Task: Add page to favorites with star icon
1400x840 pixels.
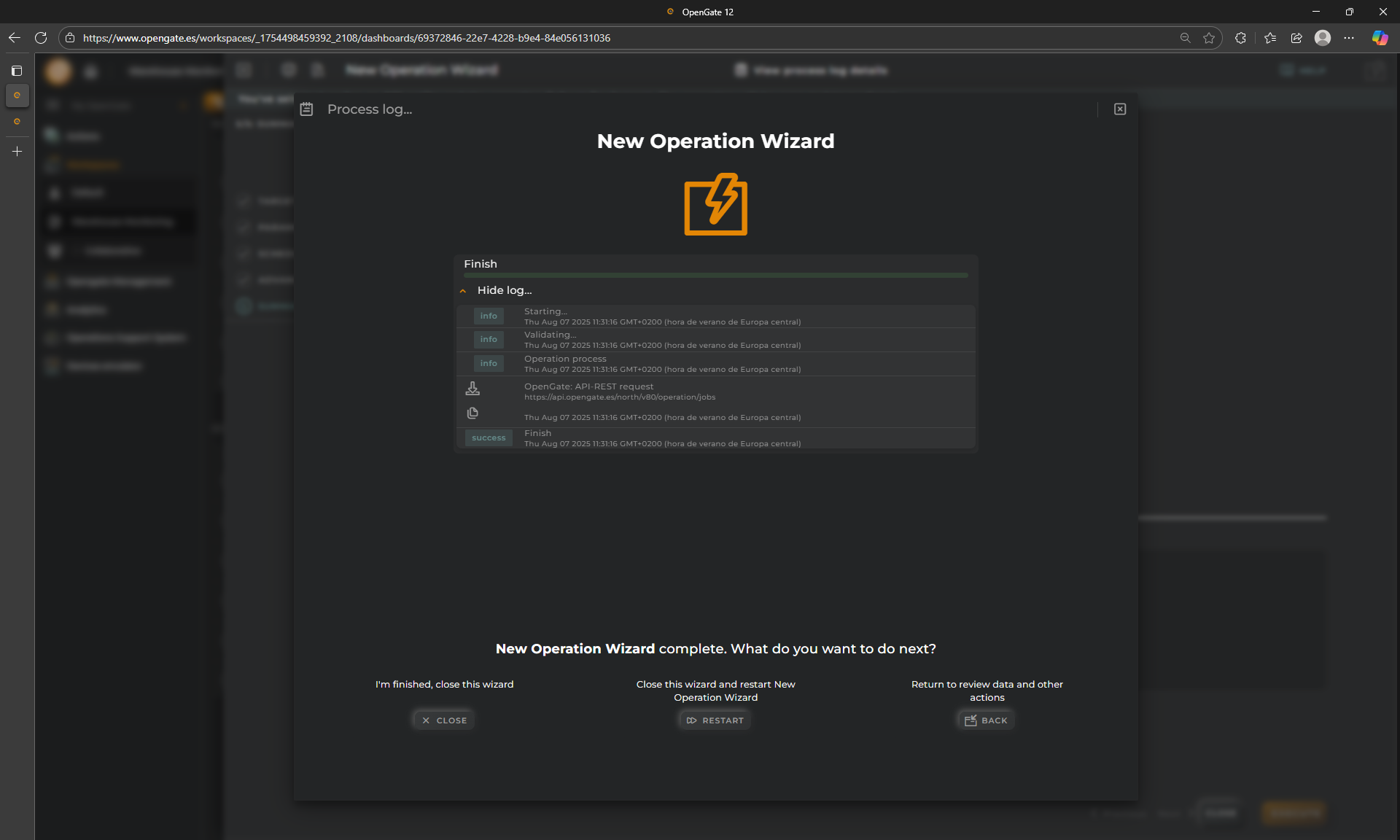Action: (1209, 38)
